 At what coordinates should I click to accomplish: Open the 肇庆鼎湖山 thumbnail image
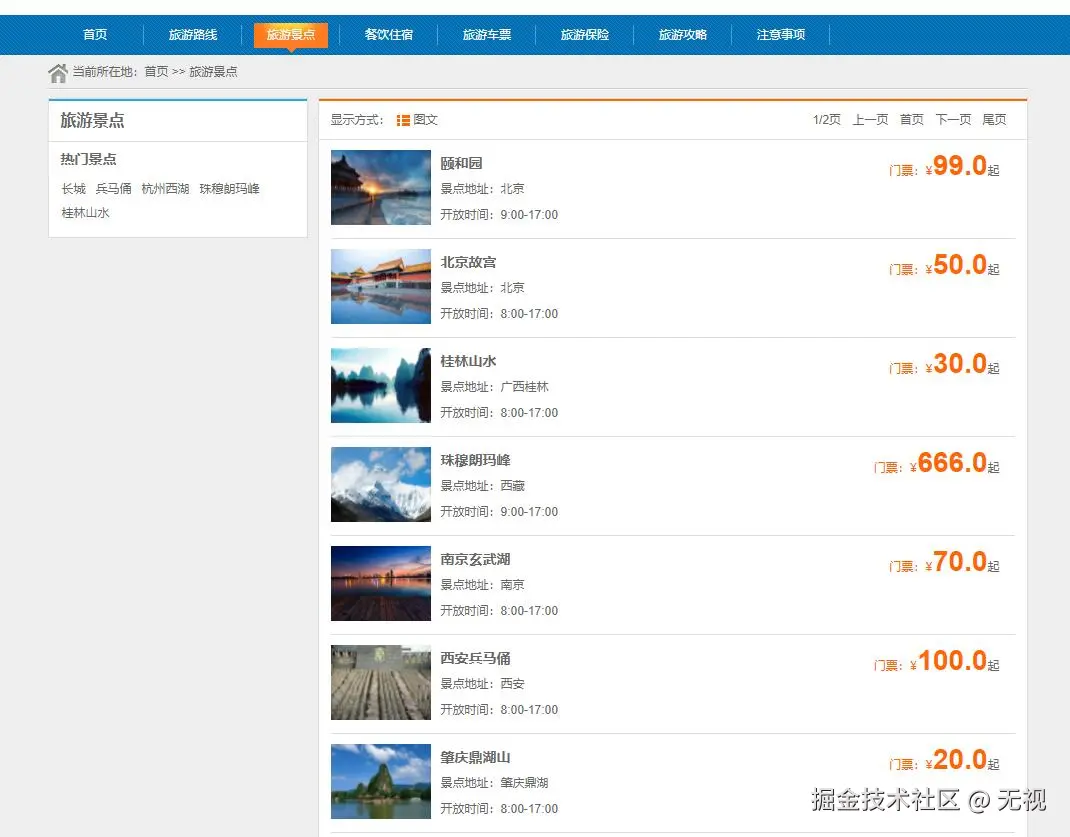pyautogui.click(x=381, y=781)
